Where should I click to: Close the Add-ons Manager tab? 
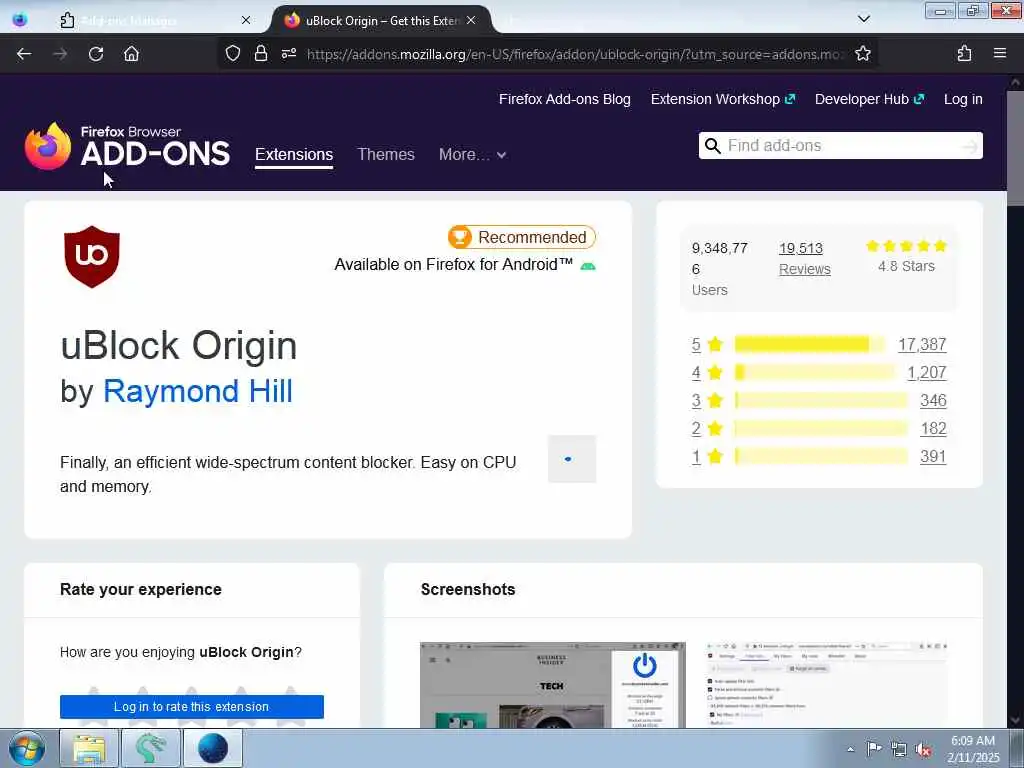[x=246, y=20]
